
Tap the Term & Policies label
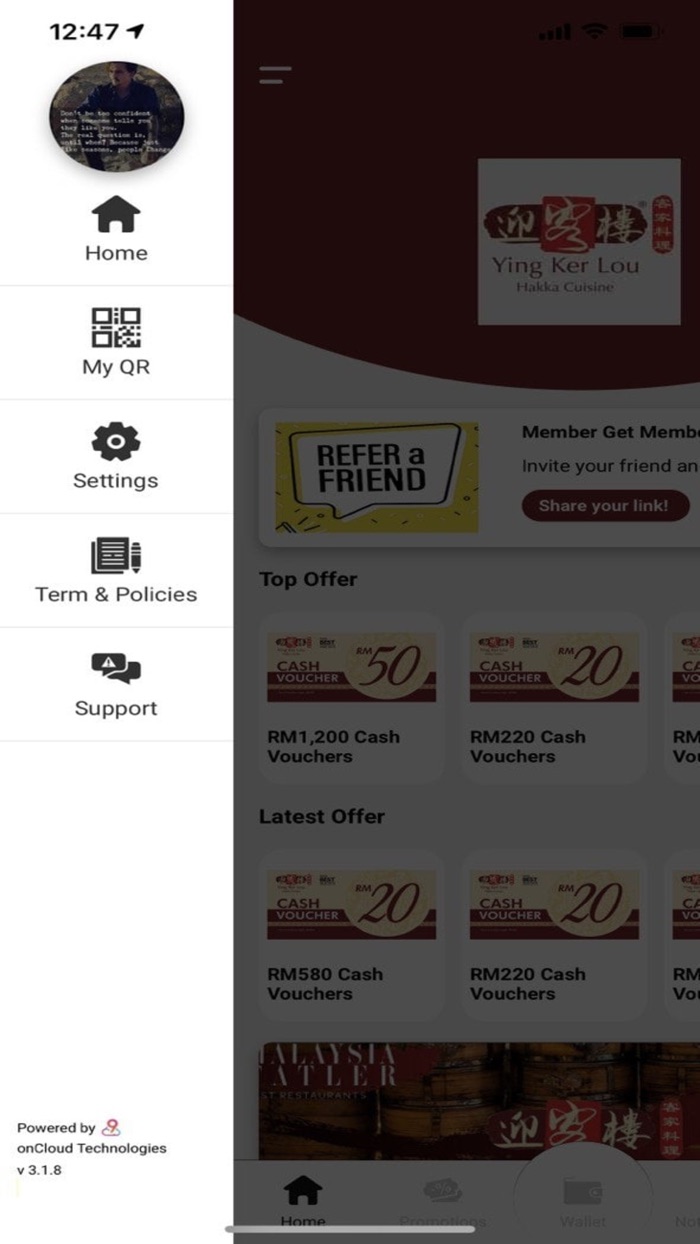[116, 594]
